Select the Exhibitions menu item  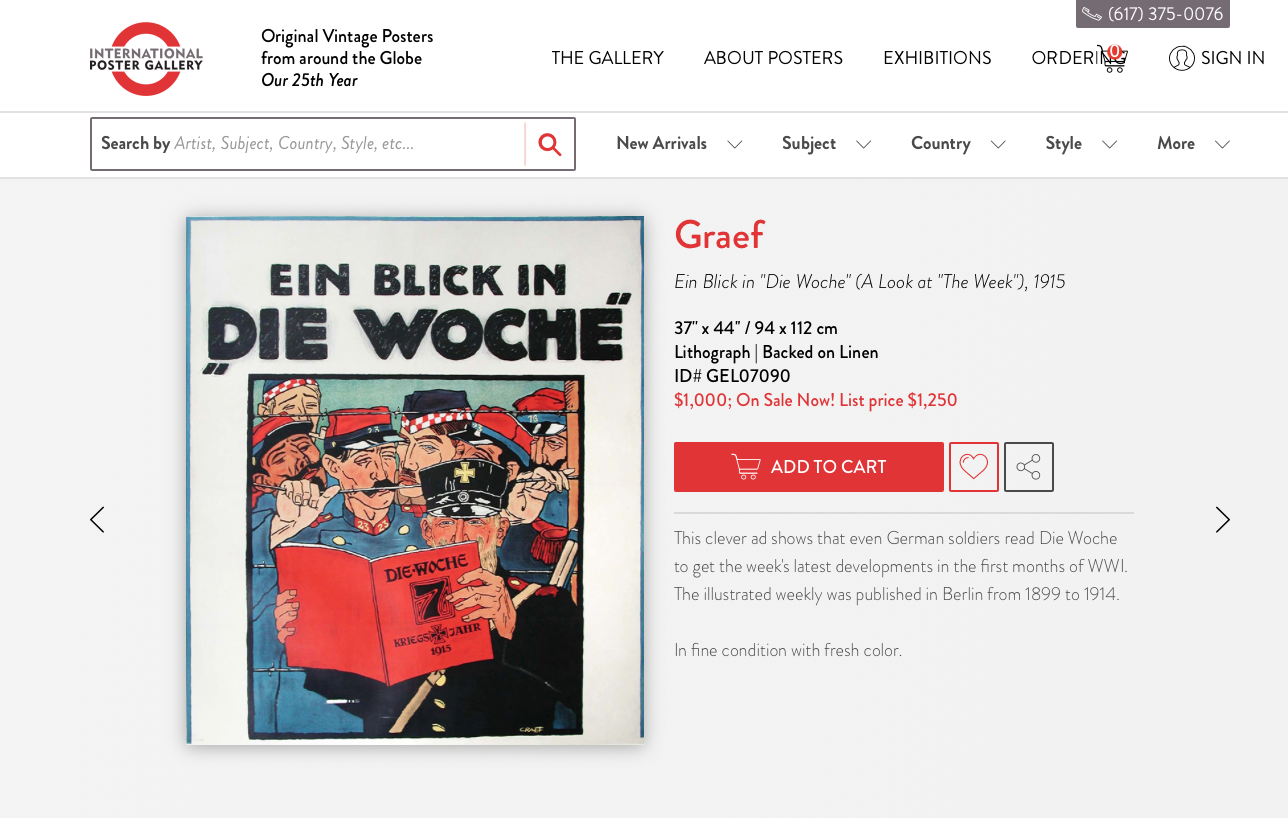937,58
